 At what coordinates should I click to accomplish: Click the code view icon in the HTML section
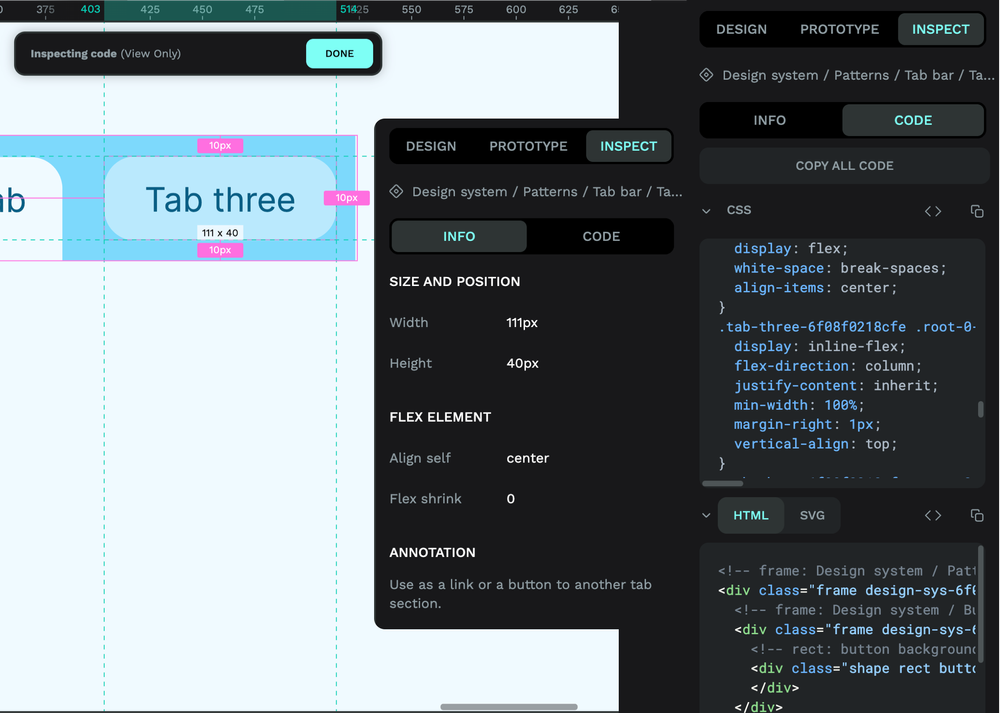coord(933,515)
